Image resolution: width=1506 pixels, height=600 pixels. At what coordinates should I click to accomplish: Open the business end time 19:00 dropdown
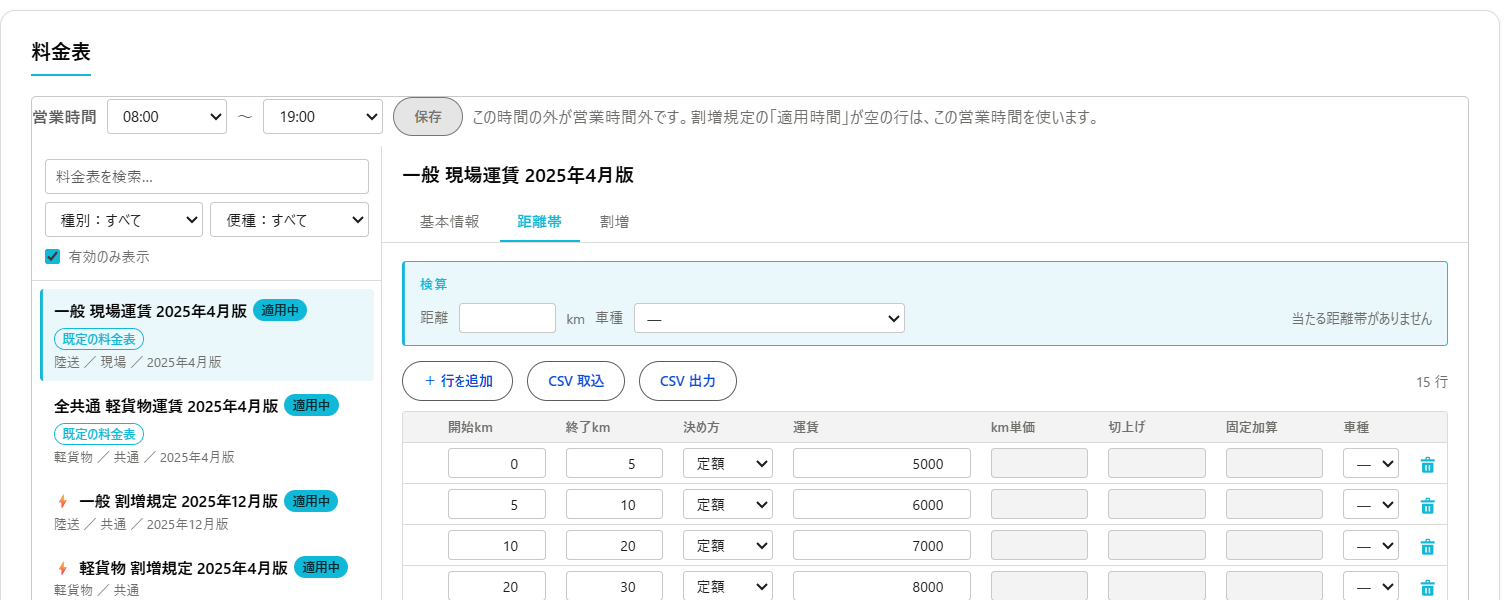pyautogui.click(x=323, y=116)
